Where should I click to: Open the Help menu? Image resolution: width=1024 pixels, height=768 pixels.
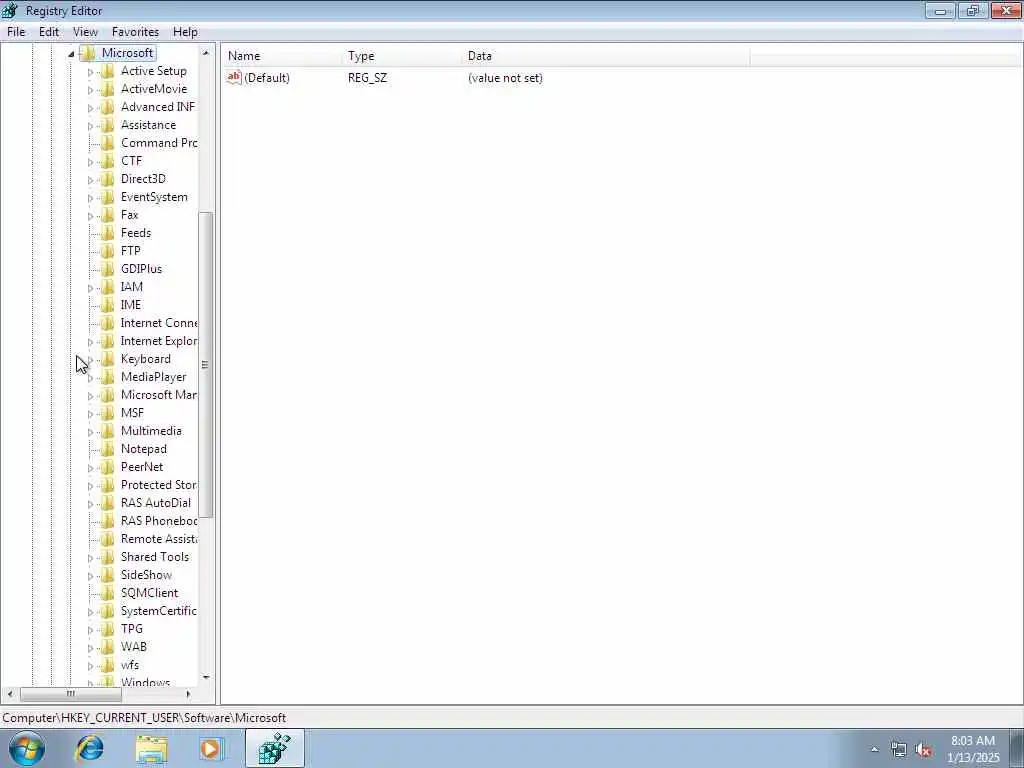(185, 32)
